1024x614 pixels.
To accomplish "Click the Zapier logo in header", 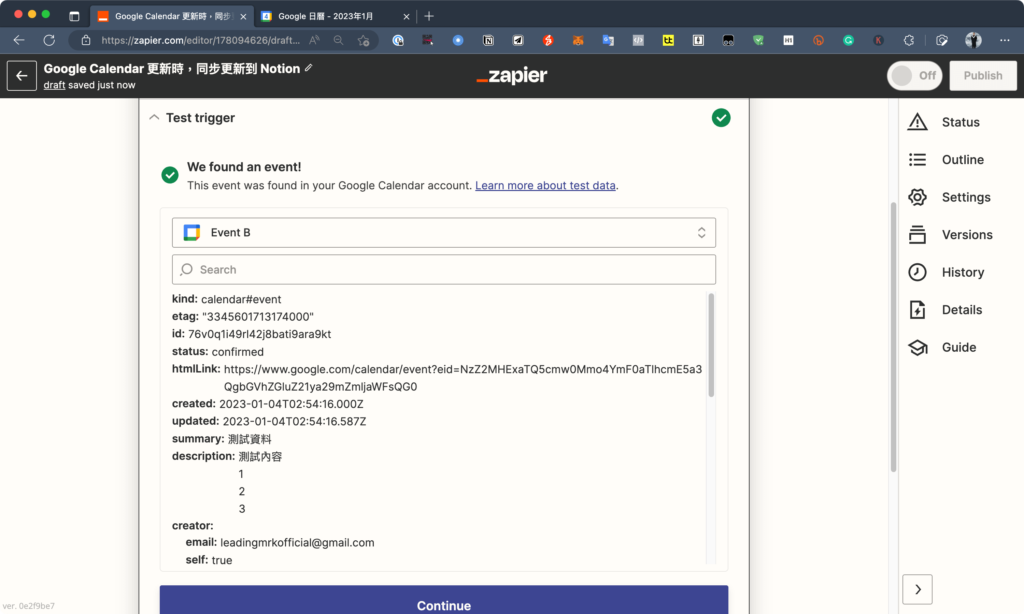I will click(512, 76).
